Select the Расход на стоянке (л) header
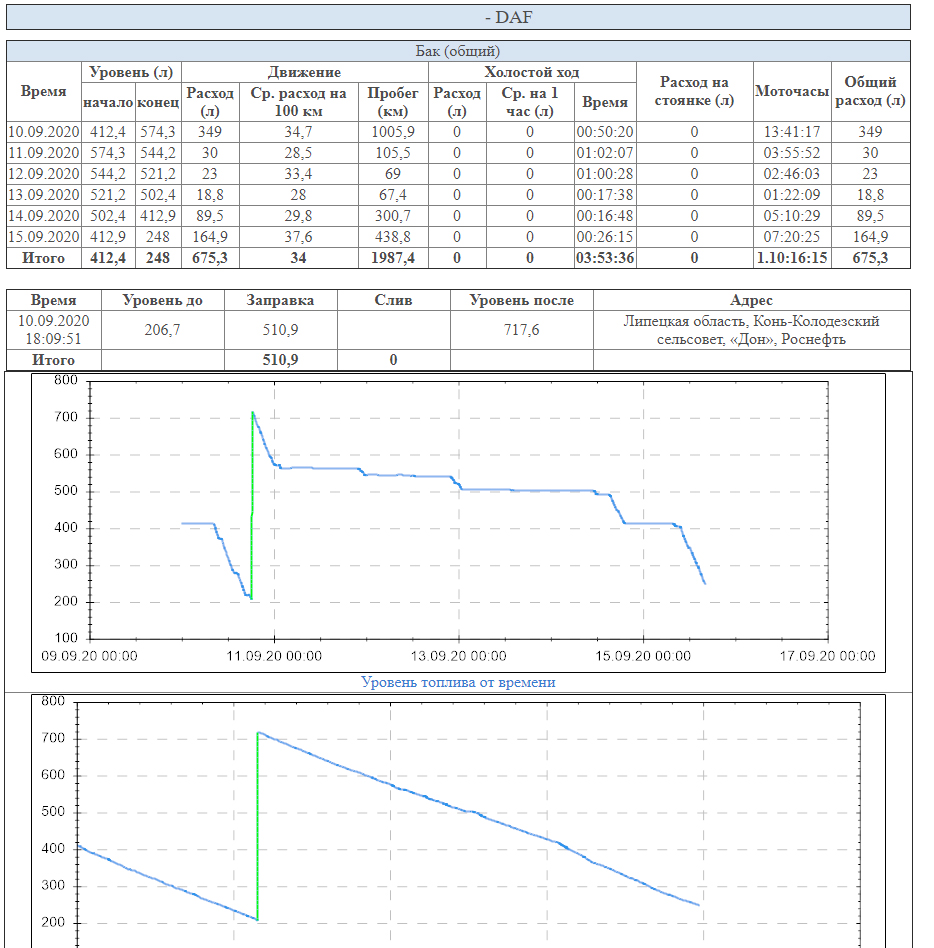This screenshot has width=934, height=948. tap(694, 92)
